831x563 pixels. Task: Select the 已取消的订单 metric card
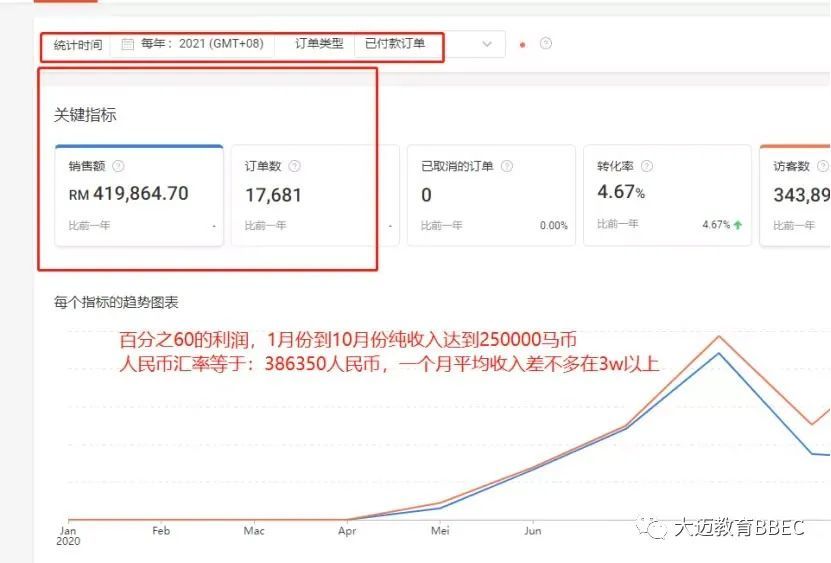491,195
